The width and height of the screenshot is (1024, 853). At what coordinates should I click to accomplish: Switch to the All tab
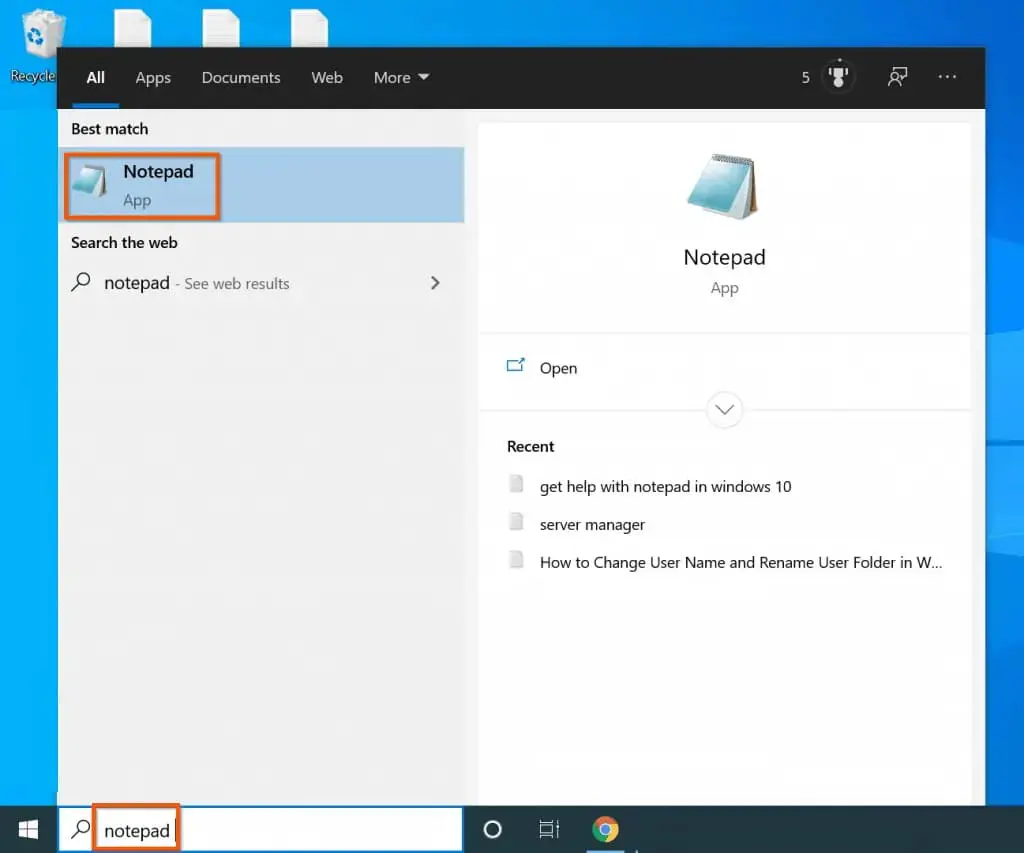pos(95,78)
